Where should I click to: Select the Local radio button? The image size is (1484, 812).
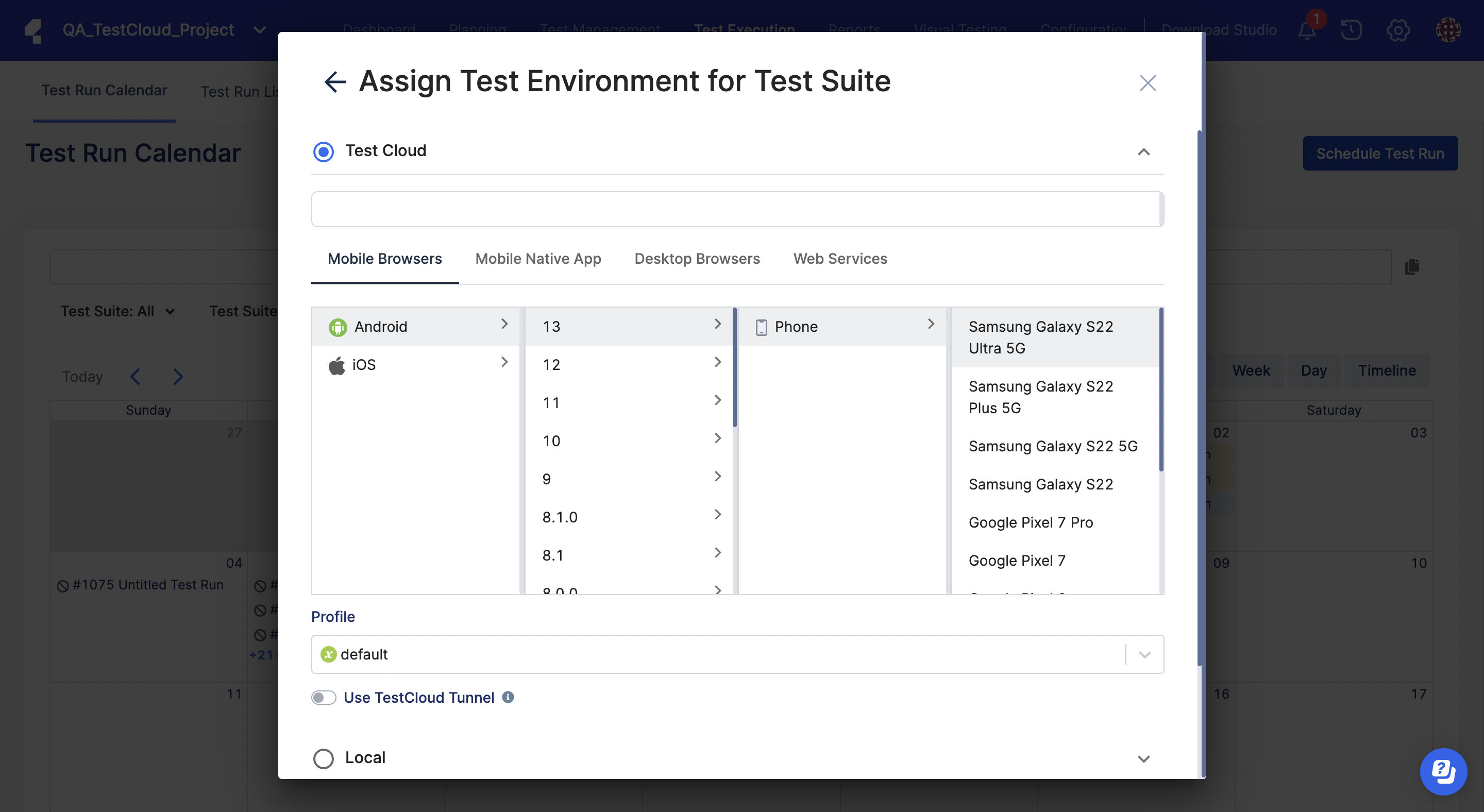point(323,758)
